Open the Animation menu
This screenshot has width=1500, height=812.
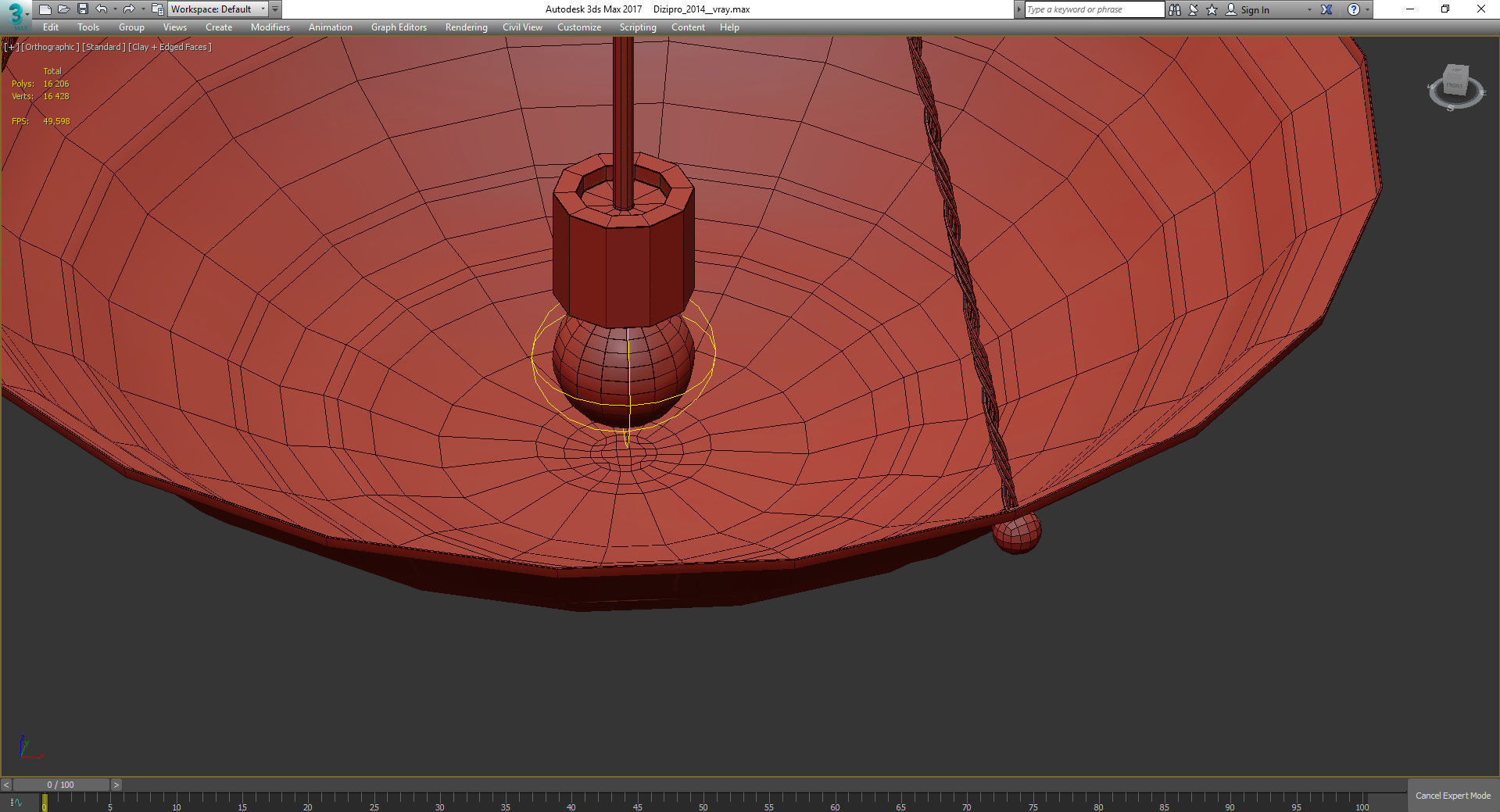pos(331,27)
